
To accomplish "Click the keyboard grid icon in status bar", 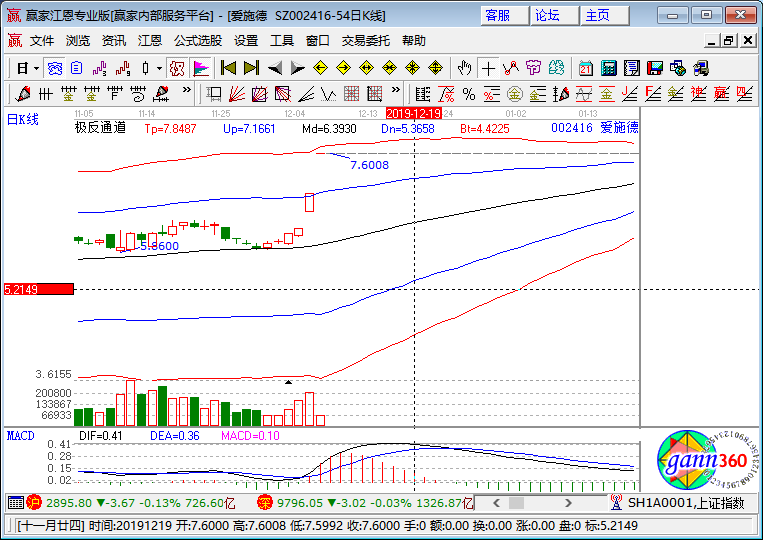I will pos(16,503).
